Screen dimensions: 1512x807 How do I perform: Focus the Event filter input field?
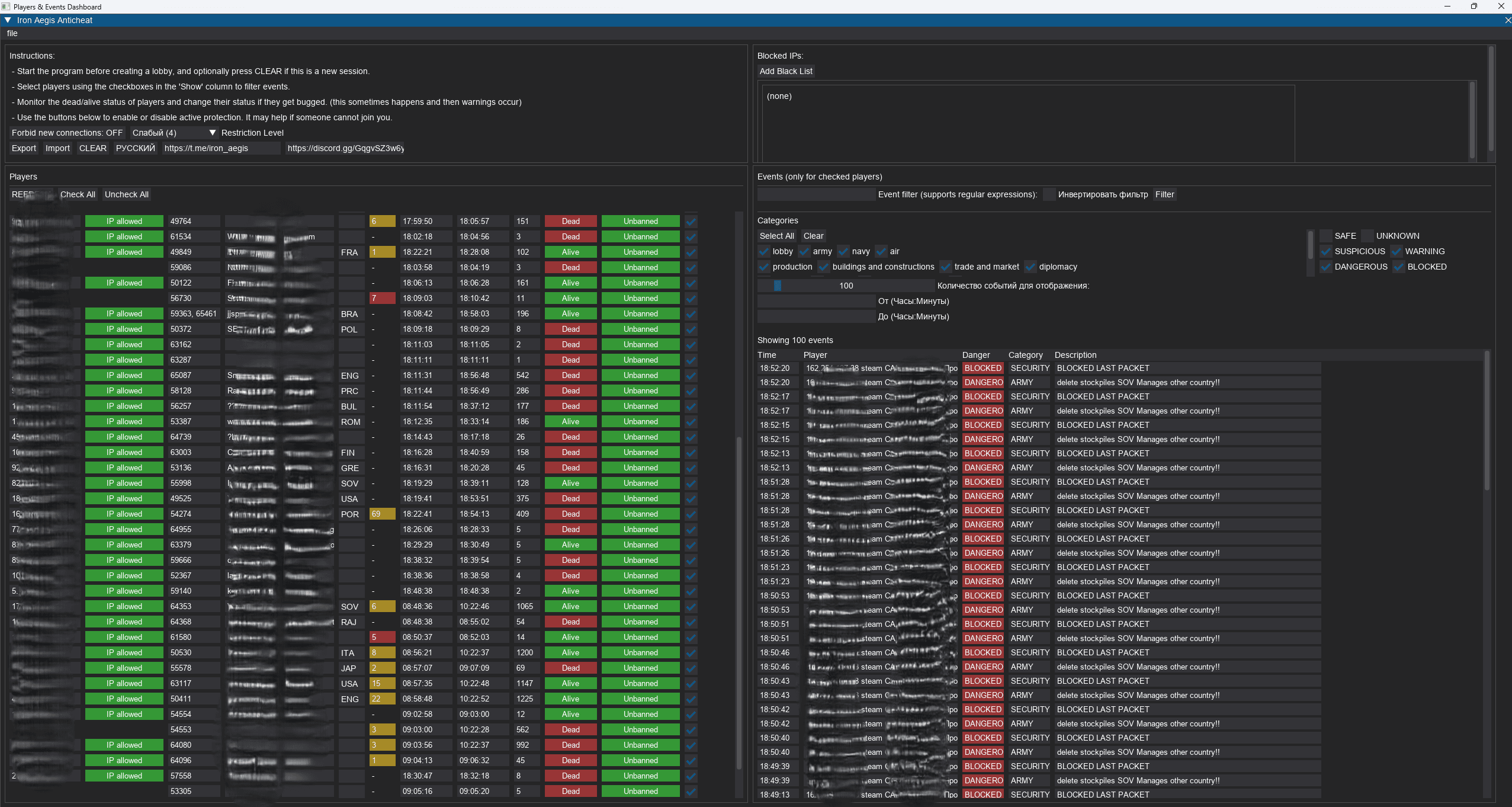tap(816, 194)
